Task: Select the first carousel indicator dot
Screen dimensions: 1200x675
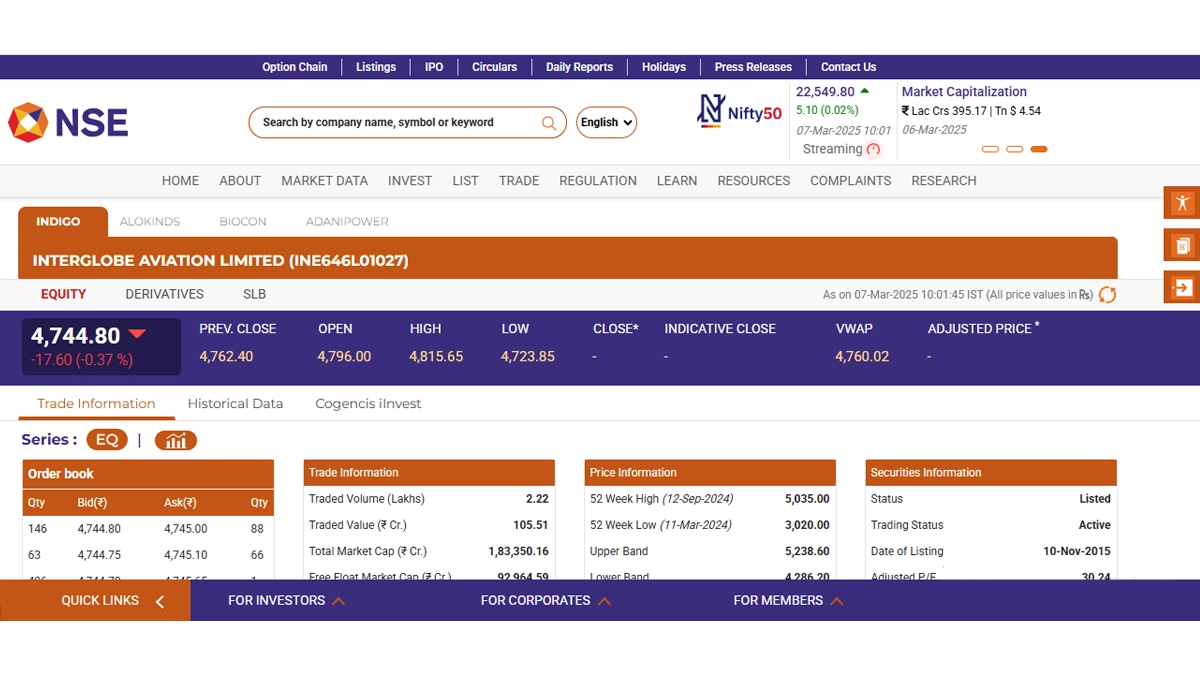Action: [x=990, y=150]
